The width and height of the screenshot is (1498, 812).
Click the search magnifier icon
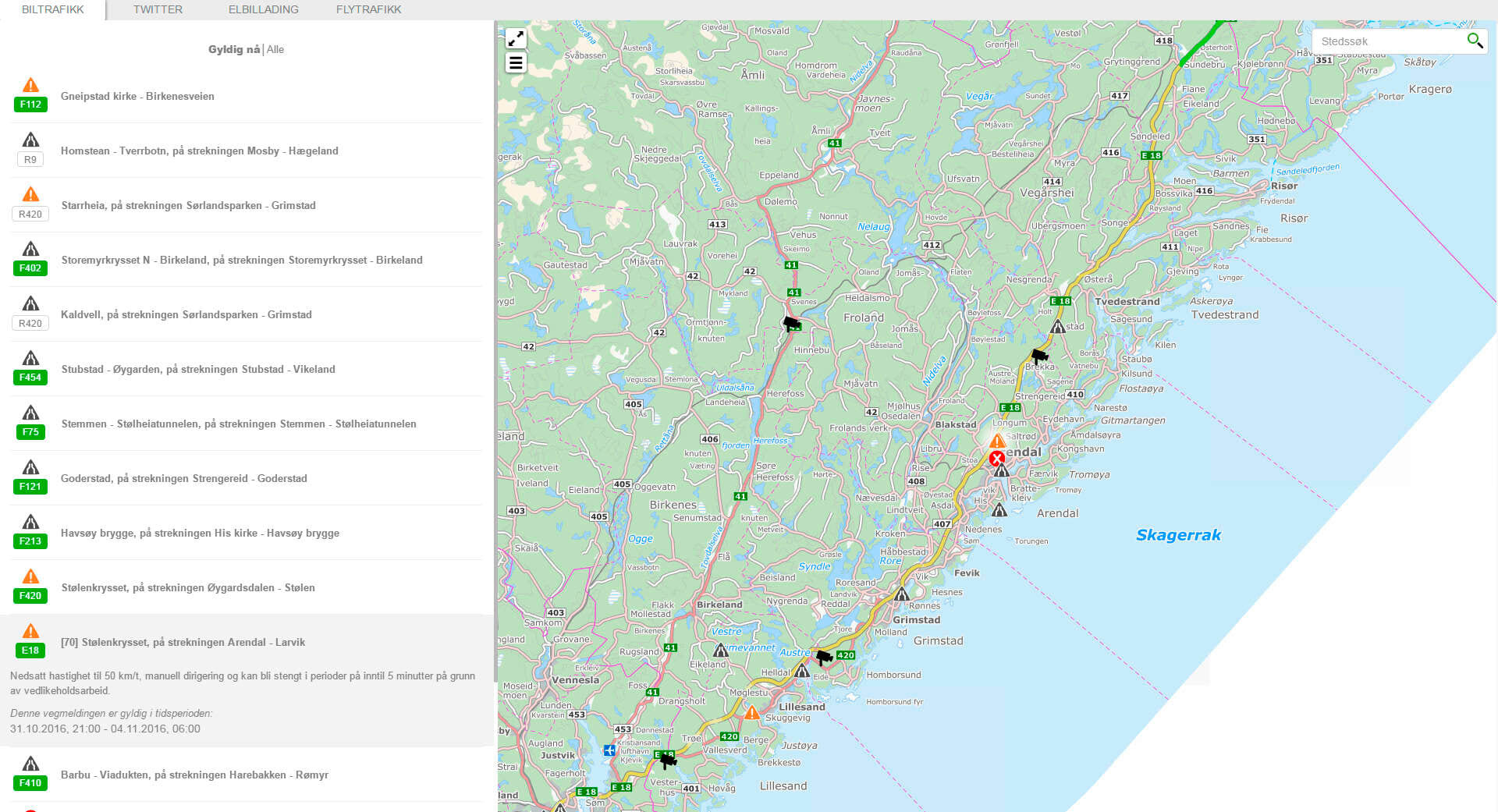pos(1474,41)
